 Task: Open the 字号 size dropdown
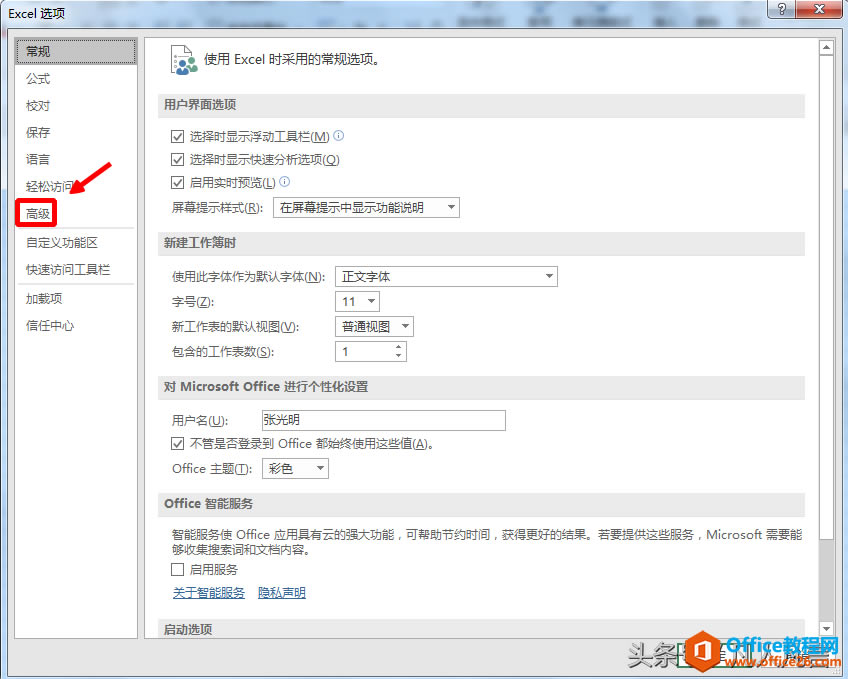pos(357,302)
